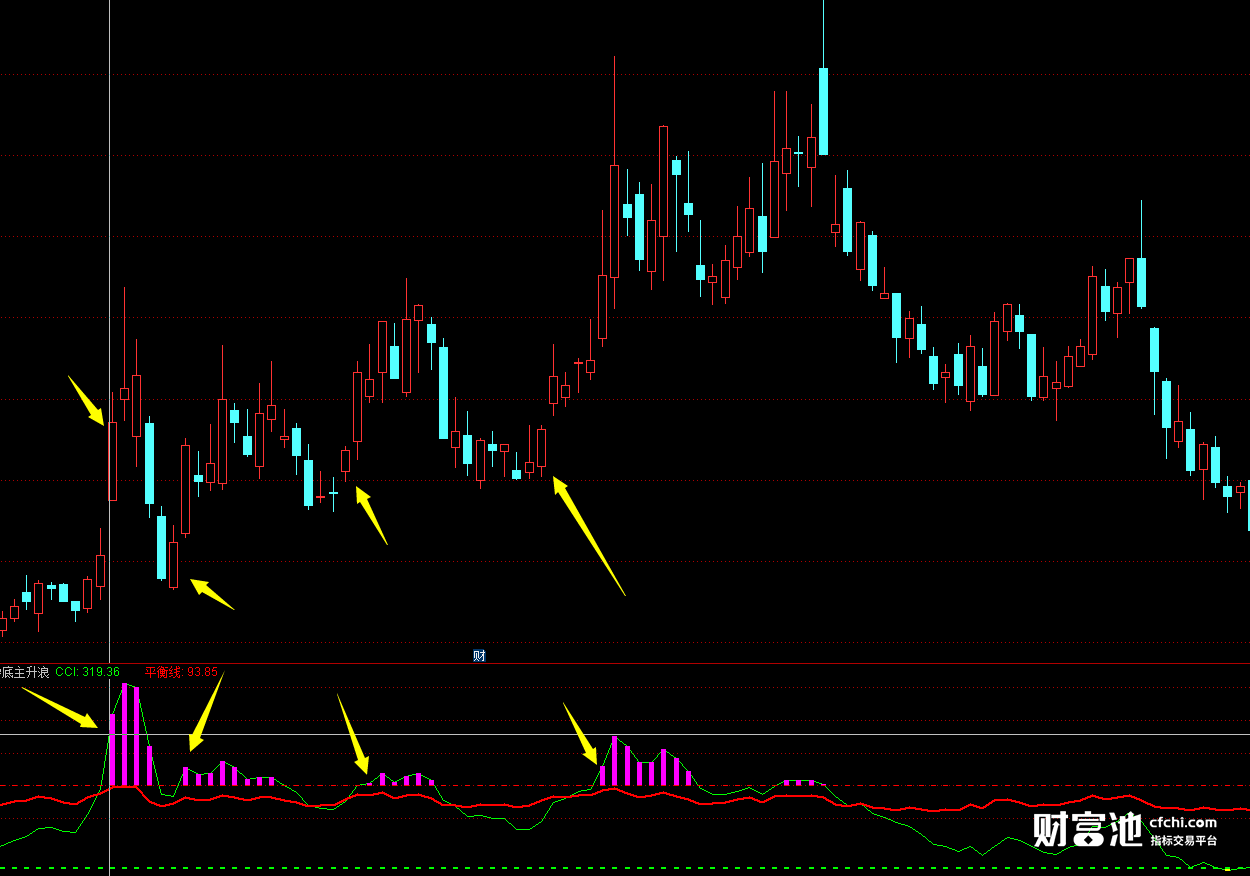This screenshot has height=876, width=1250.
Task: Select the 底主升浪 indicator name label
Action: pyautogui.click(x=24, y=672)
